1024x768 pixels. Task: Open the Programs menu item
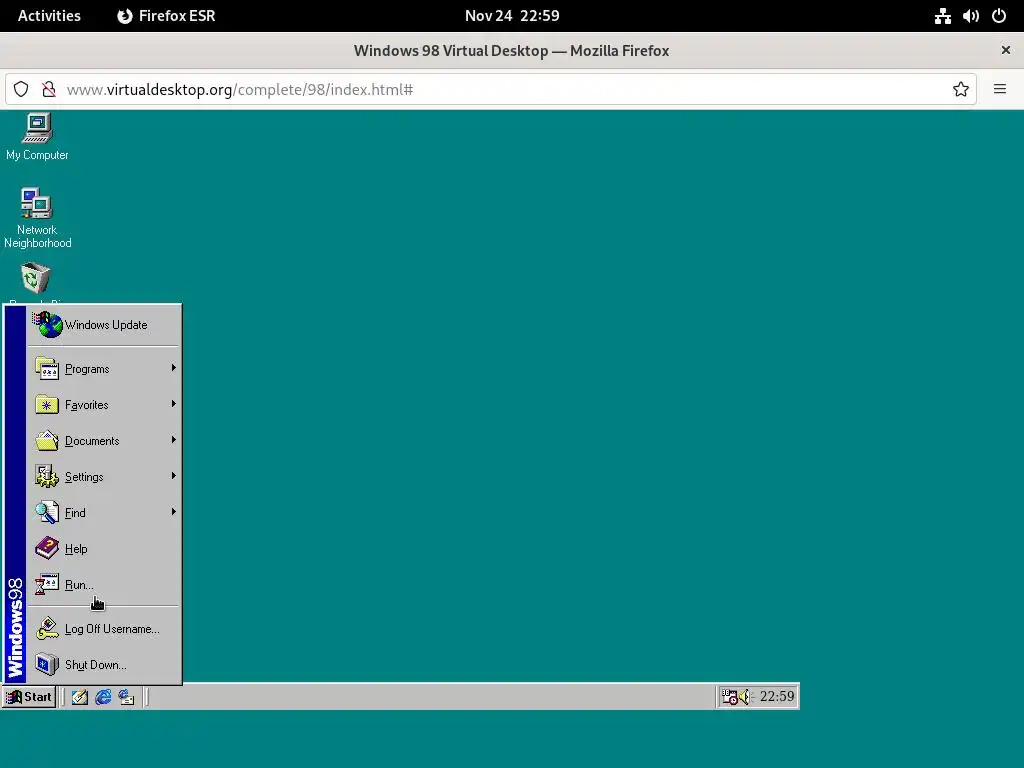(x=104, y=369)
